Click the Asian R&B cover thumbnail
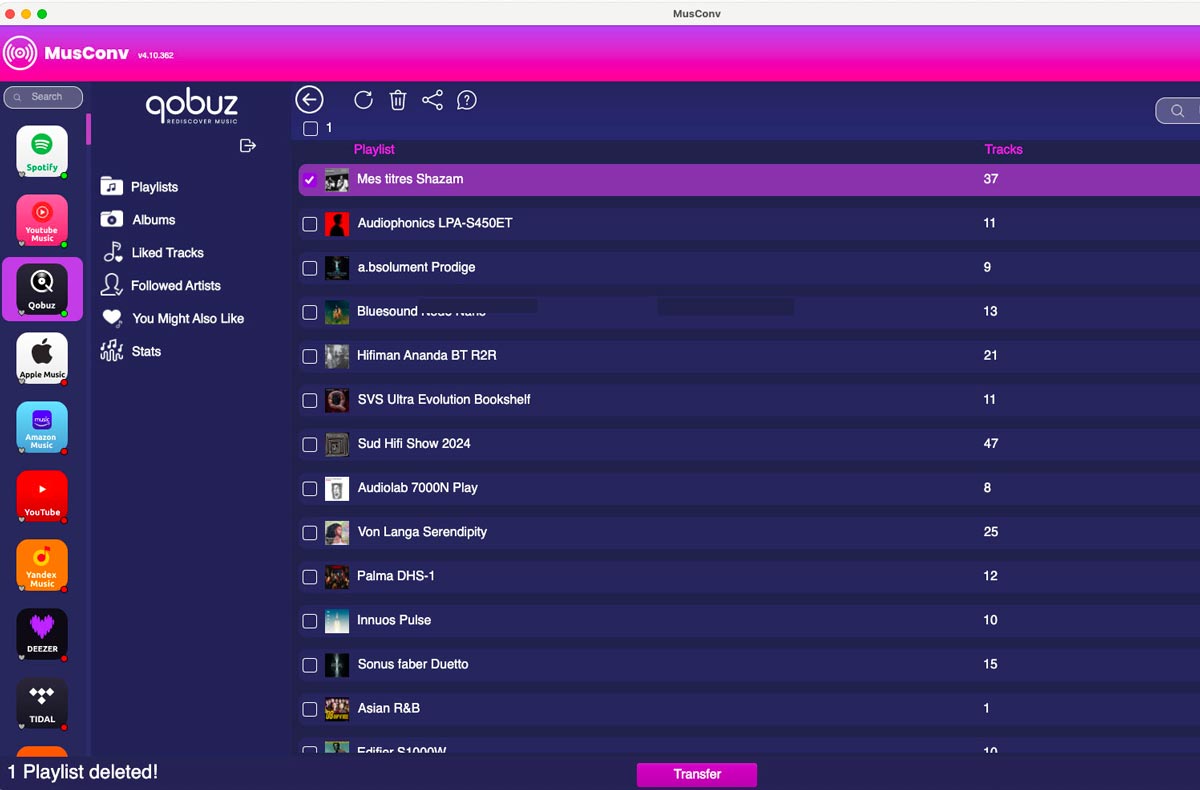 point(337,709)
